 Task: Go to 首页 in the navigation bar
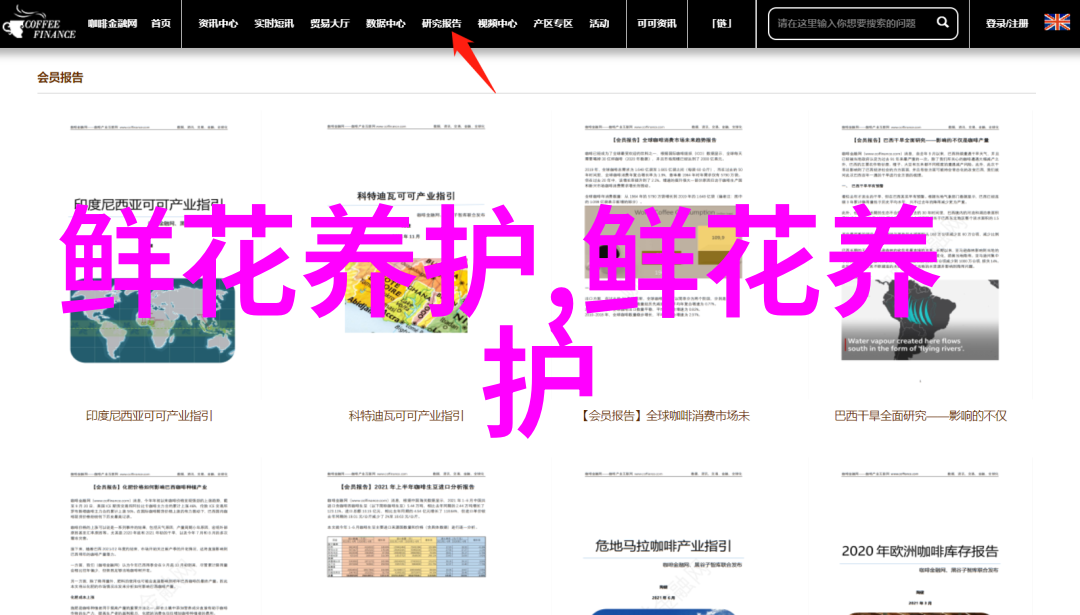pos(160,23)
